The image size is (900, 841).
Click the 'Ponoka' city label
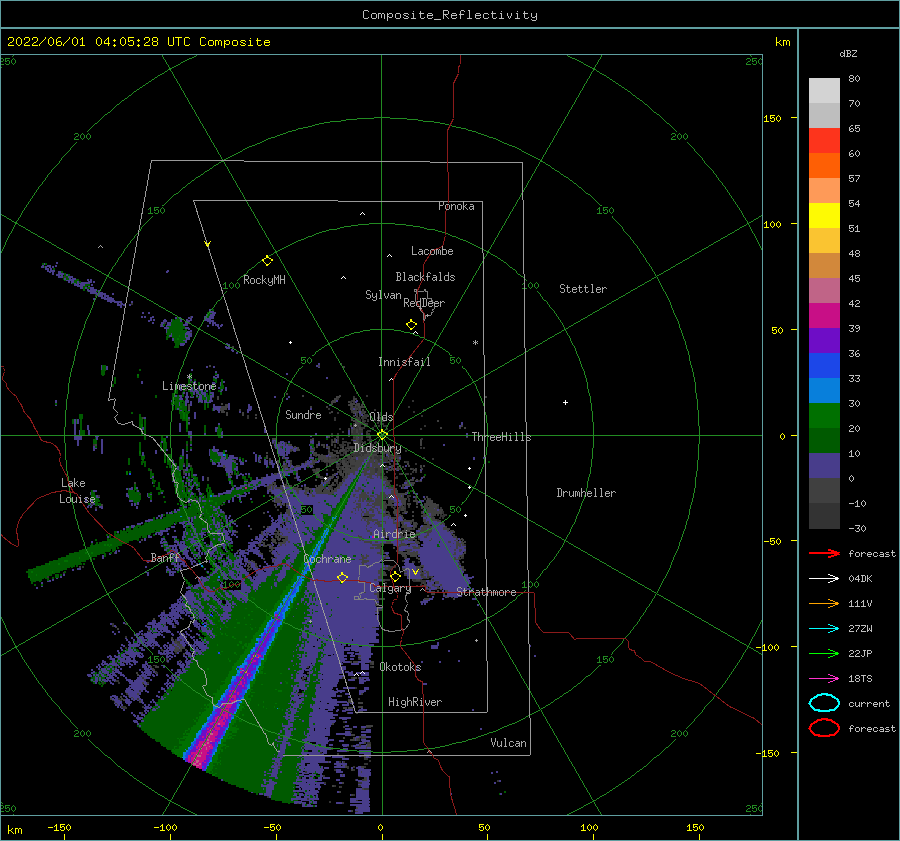click(456, 206)
